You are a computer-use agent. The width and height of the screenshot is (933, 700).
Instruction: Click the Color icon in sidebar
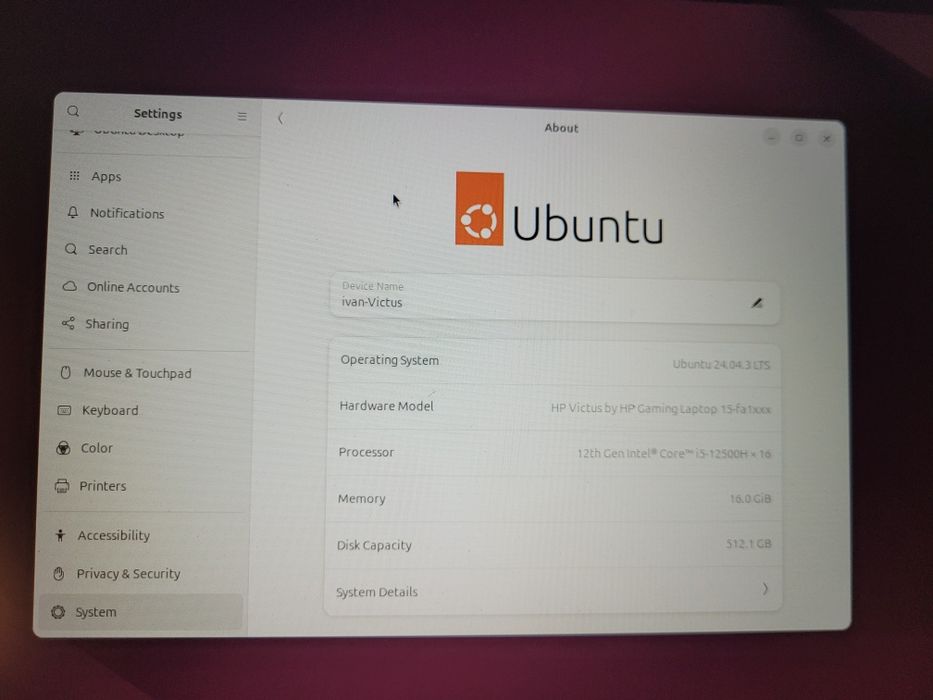(62, 448)
